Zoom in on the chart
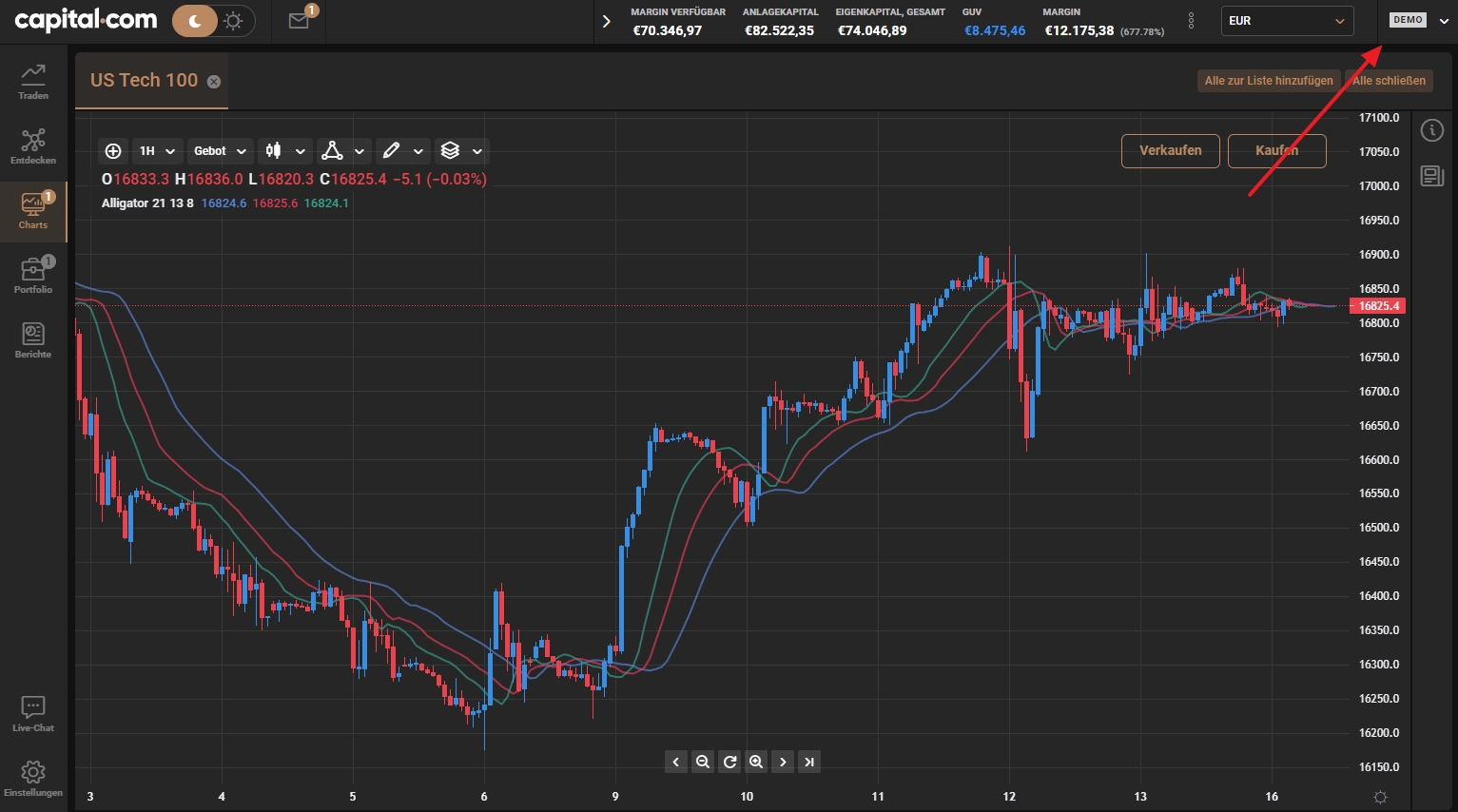The height and width of the screenshot is (812, 1458). [756, 762]
